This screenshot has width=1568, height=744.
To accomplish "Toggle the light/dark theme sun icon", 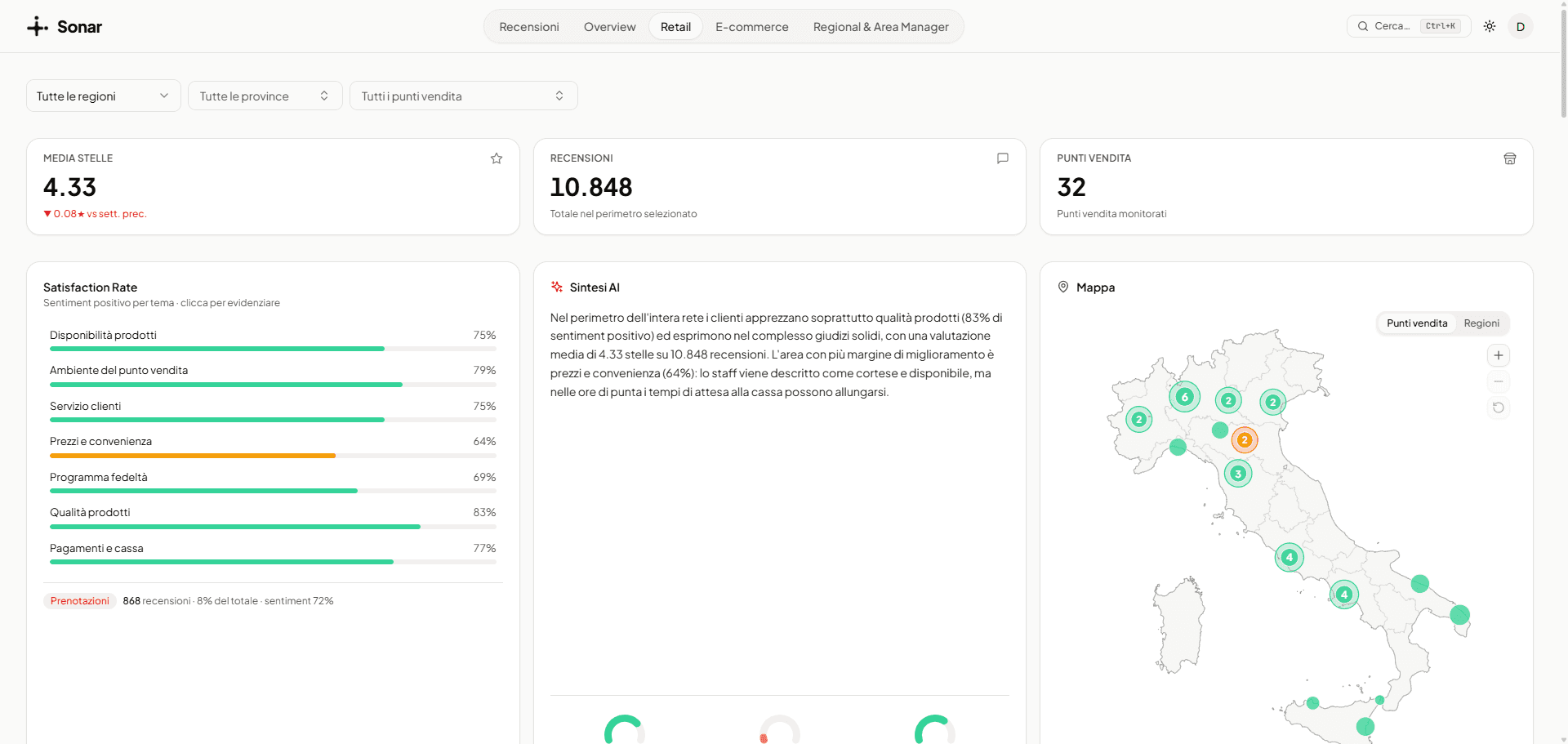I will (1490, 26).
